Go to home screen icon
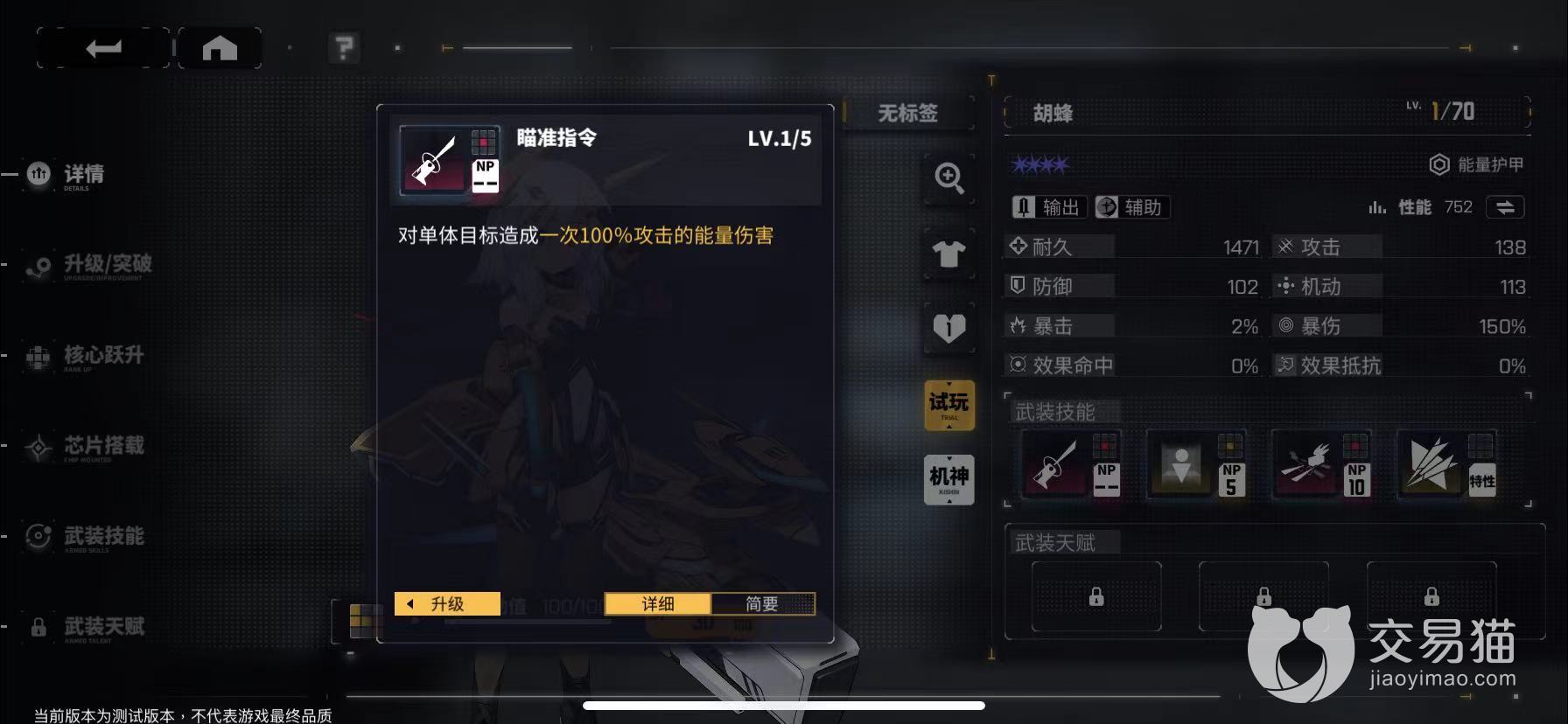 click(220, 47)
